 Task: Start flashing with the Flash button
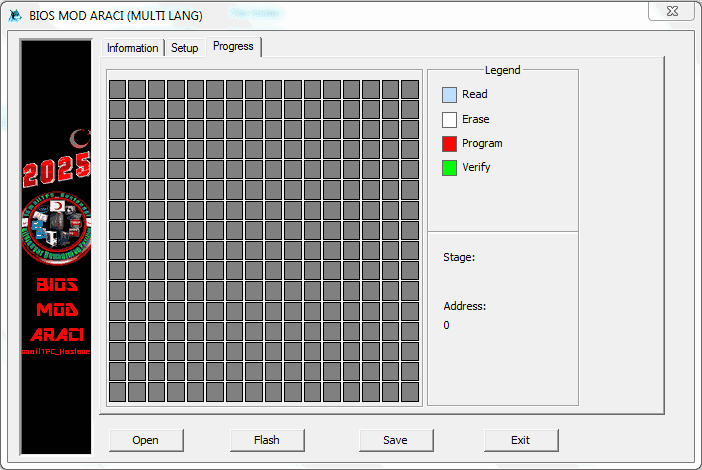266,440
